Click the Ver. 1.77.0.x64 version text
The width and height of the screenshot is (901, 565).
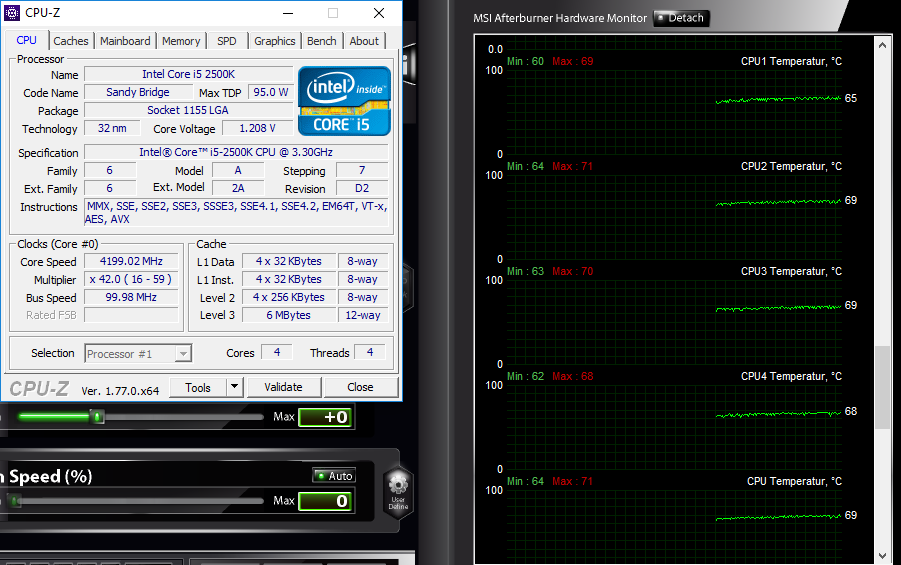[120, 391]
